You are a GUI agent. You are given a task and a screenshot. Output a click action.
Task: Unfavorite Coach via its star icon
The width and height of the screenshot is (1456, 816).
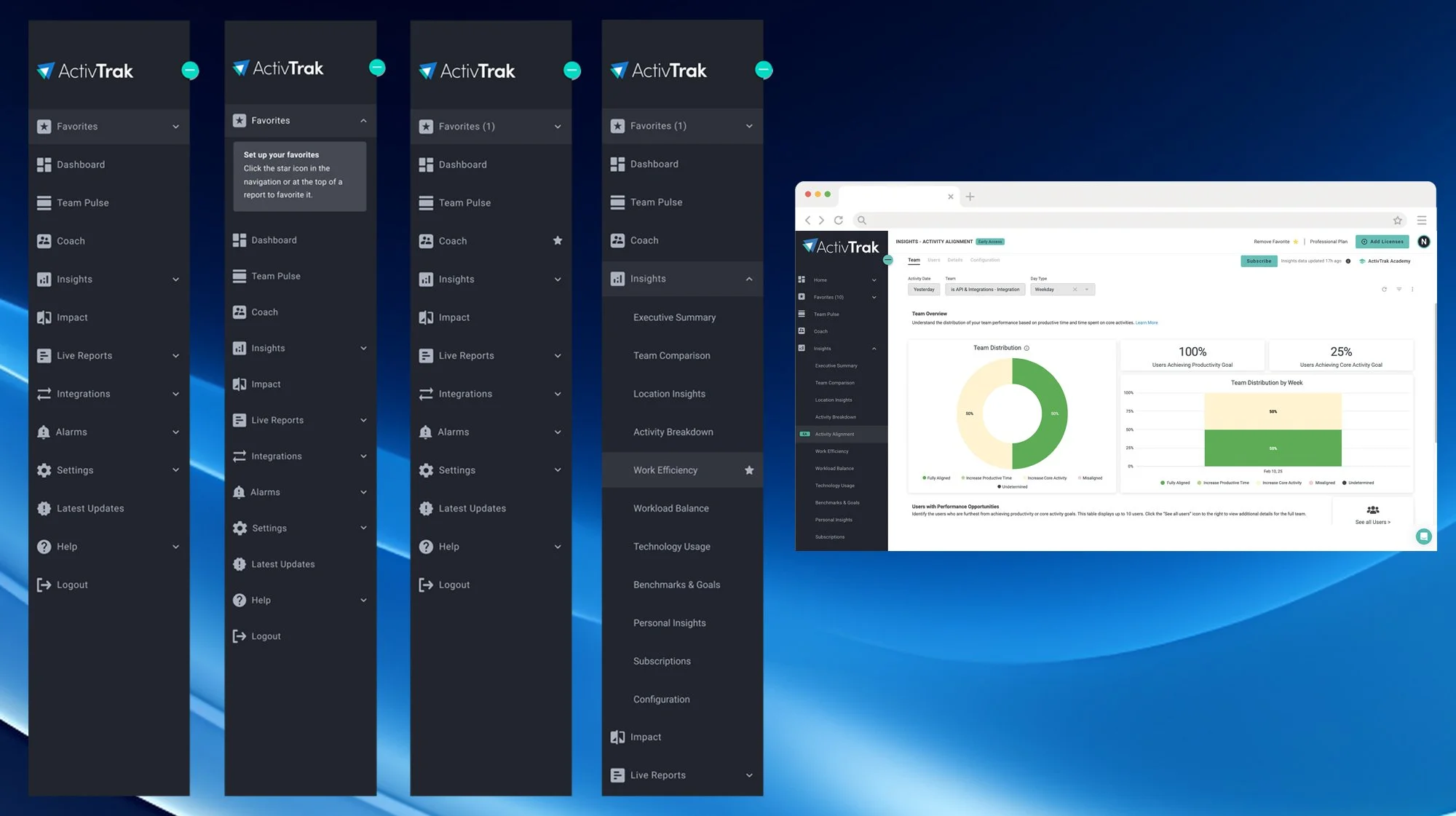click(557, 241)
